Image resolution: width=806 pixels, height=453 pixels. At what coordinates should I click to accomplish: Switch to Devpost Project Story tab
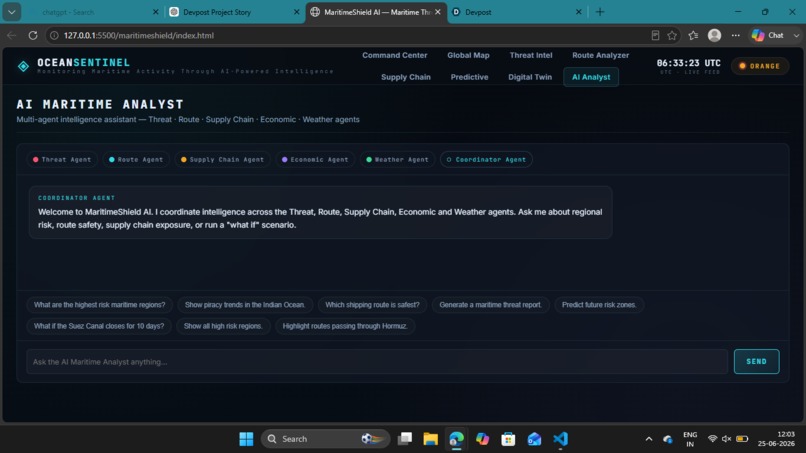234,12
